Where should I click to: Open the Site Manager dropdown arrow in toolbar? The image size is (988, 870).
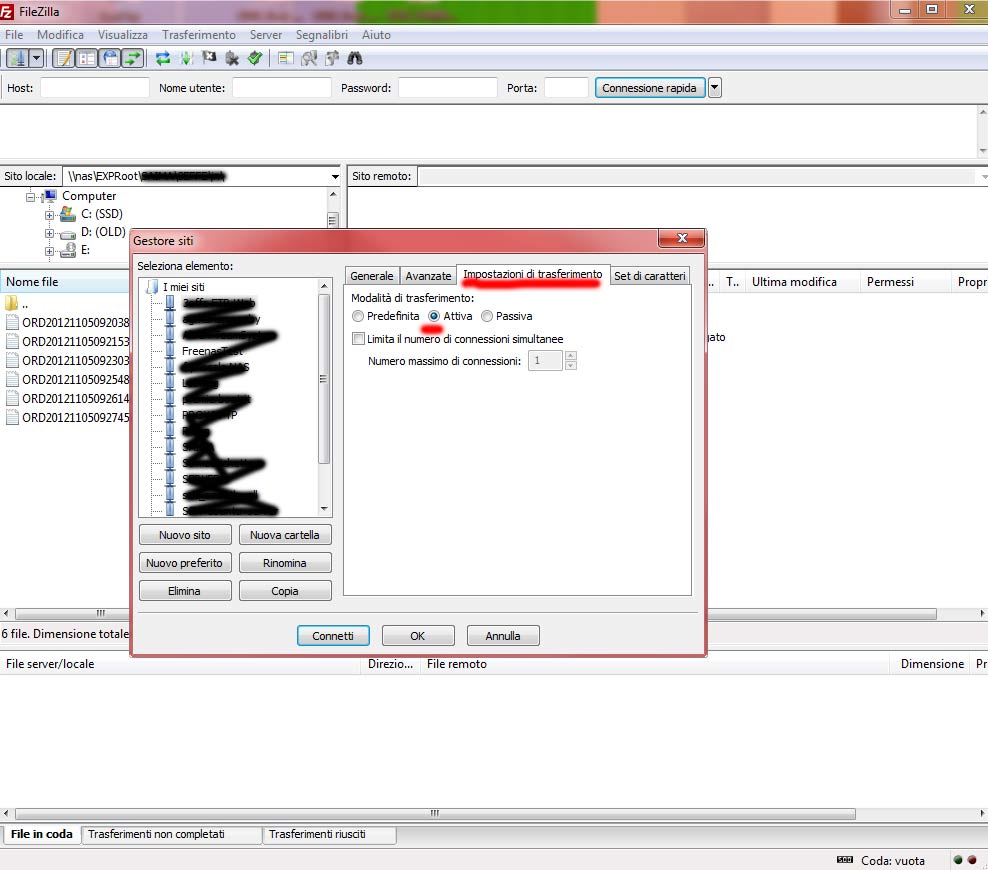(x=36, y=59)
